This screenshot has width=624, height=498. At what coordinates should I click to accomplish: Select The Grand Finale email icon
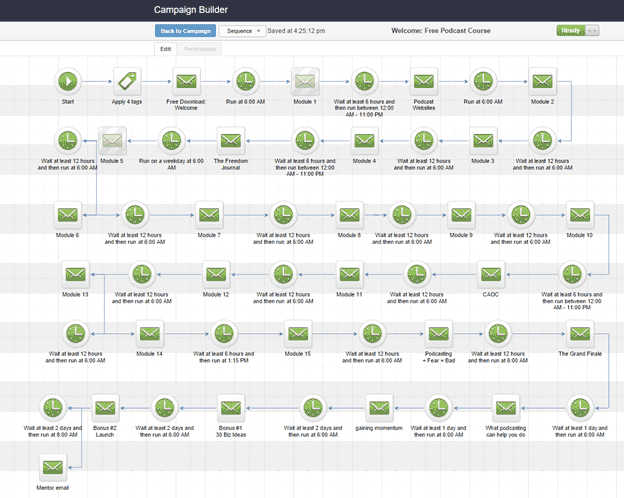(580, 334)
